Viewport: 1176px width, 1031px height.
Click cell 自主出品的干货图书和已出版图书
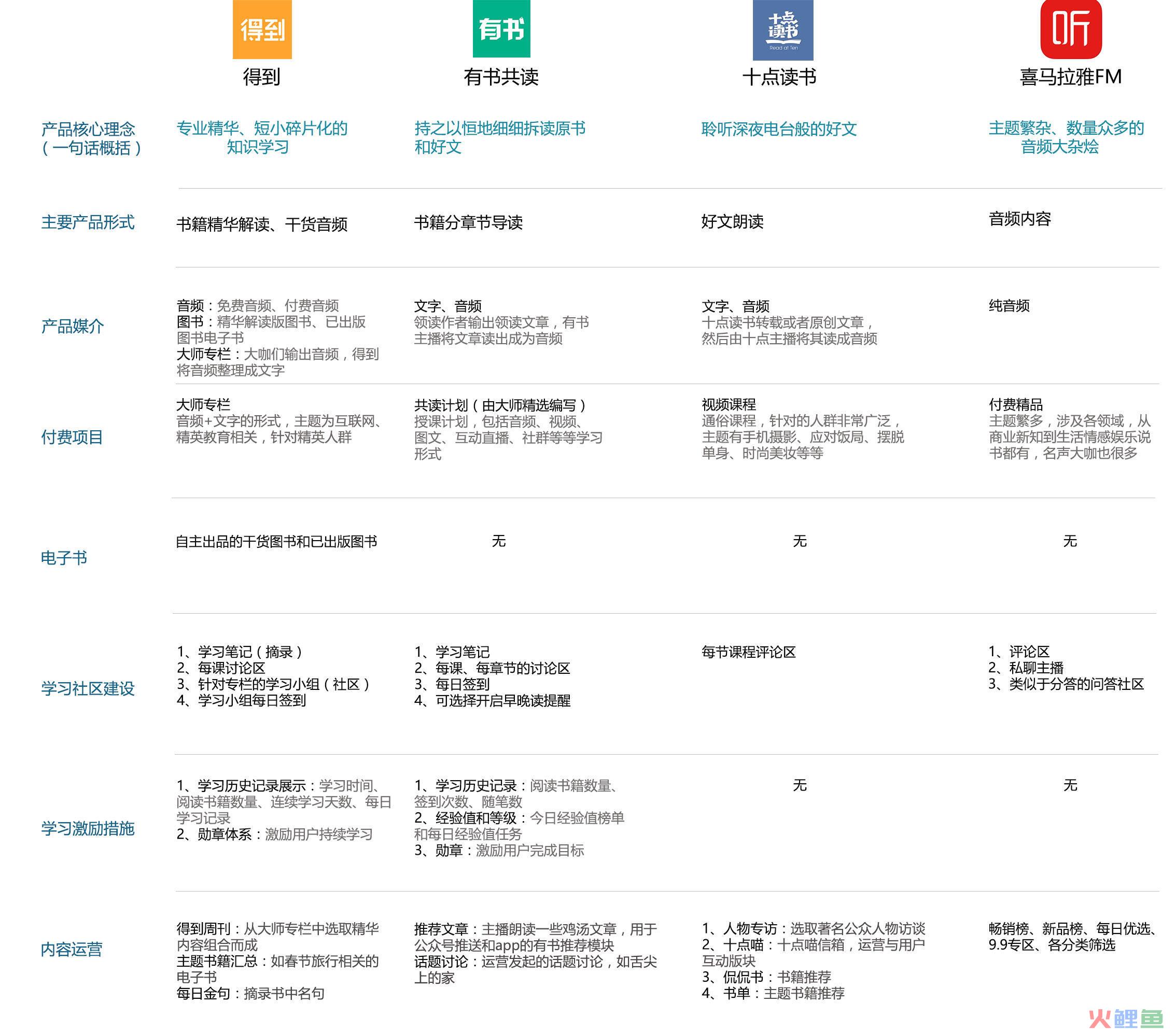(276, 541)
